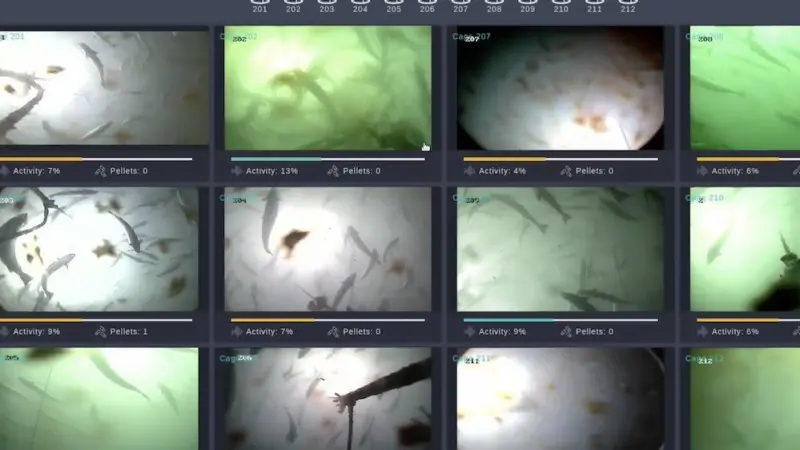Click the activity icon under the cage 204 feed
800x450 pixels.
pos(236,332)
